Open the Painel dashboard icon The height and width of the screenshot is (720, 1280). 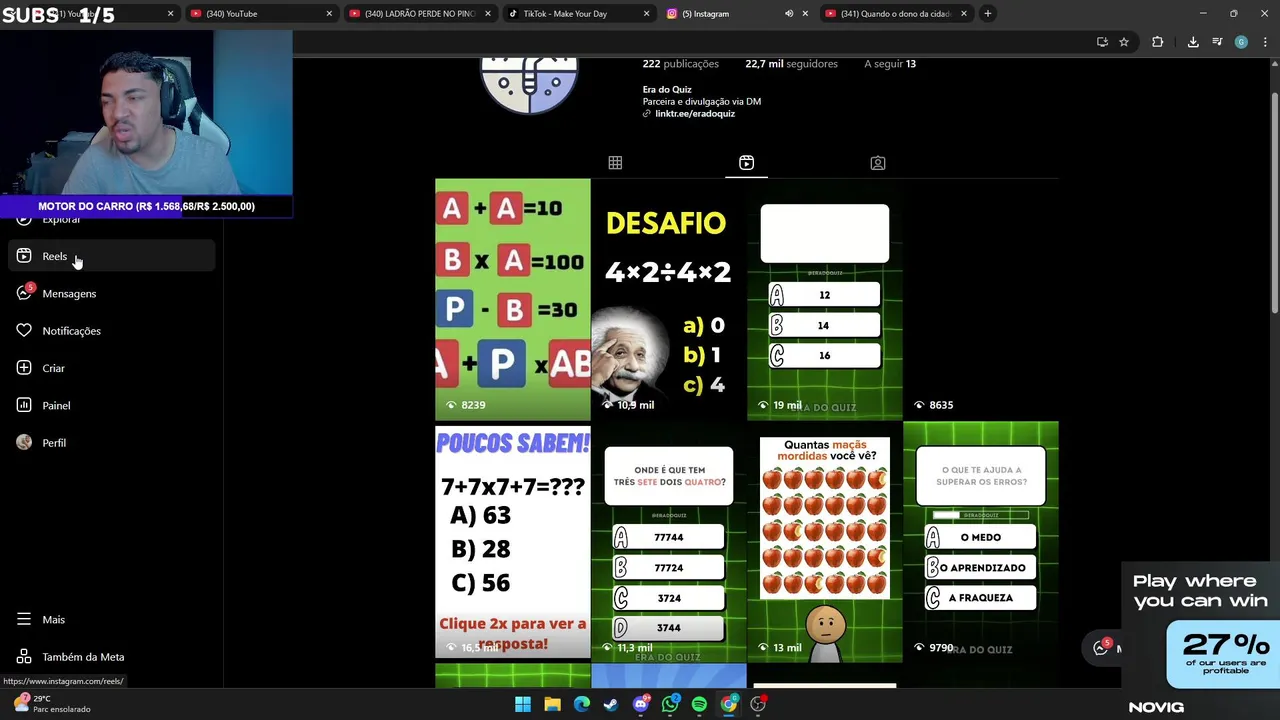[x=24, y=405]
